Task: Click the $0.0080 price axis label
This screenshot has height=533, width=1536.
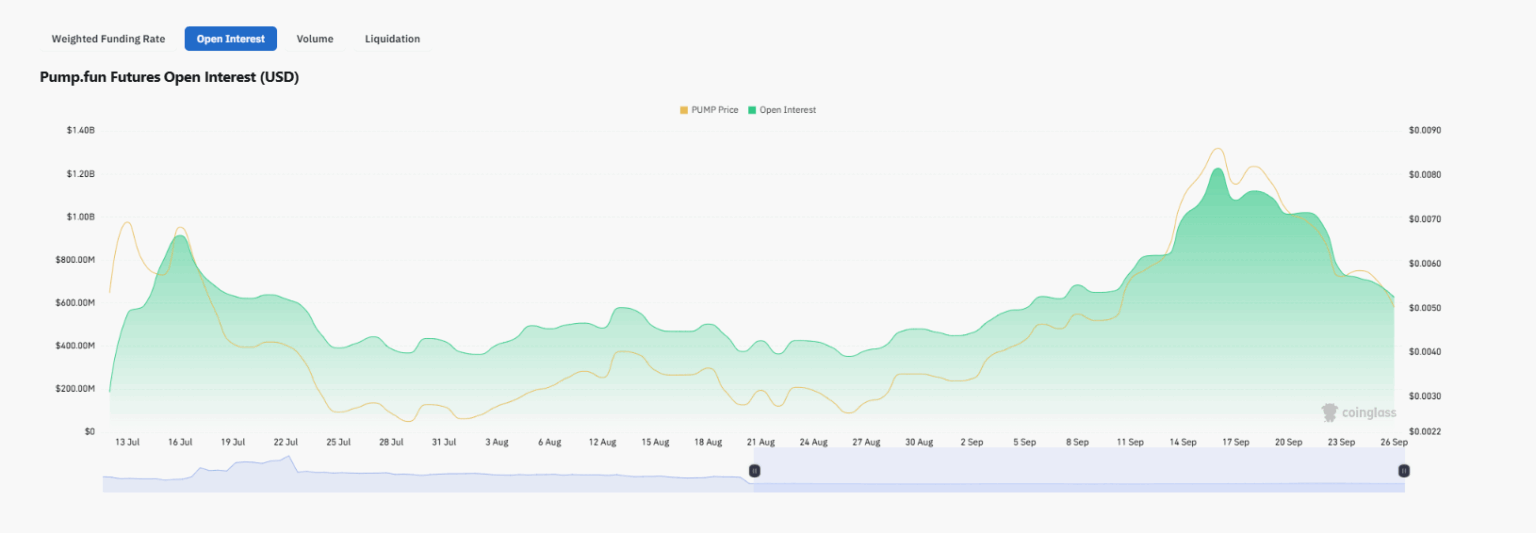Action: click(1424, 175)
